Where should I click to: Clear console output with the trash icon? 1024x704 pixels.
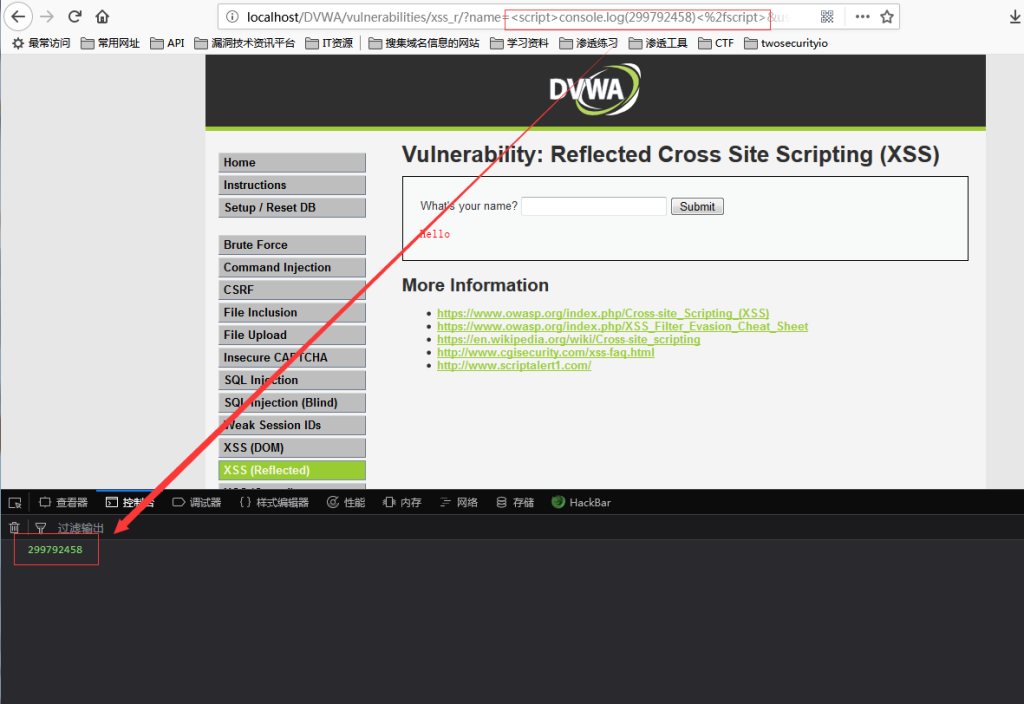14,527
